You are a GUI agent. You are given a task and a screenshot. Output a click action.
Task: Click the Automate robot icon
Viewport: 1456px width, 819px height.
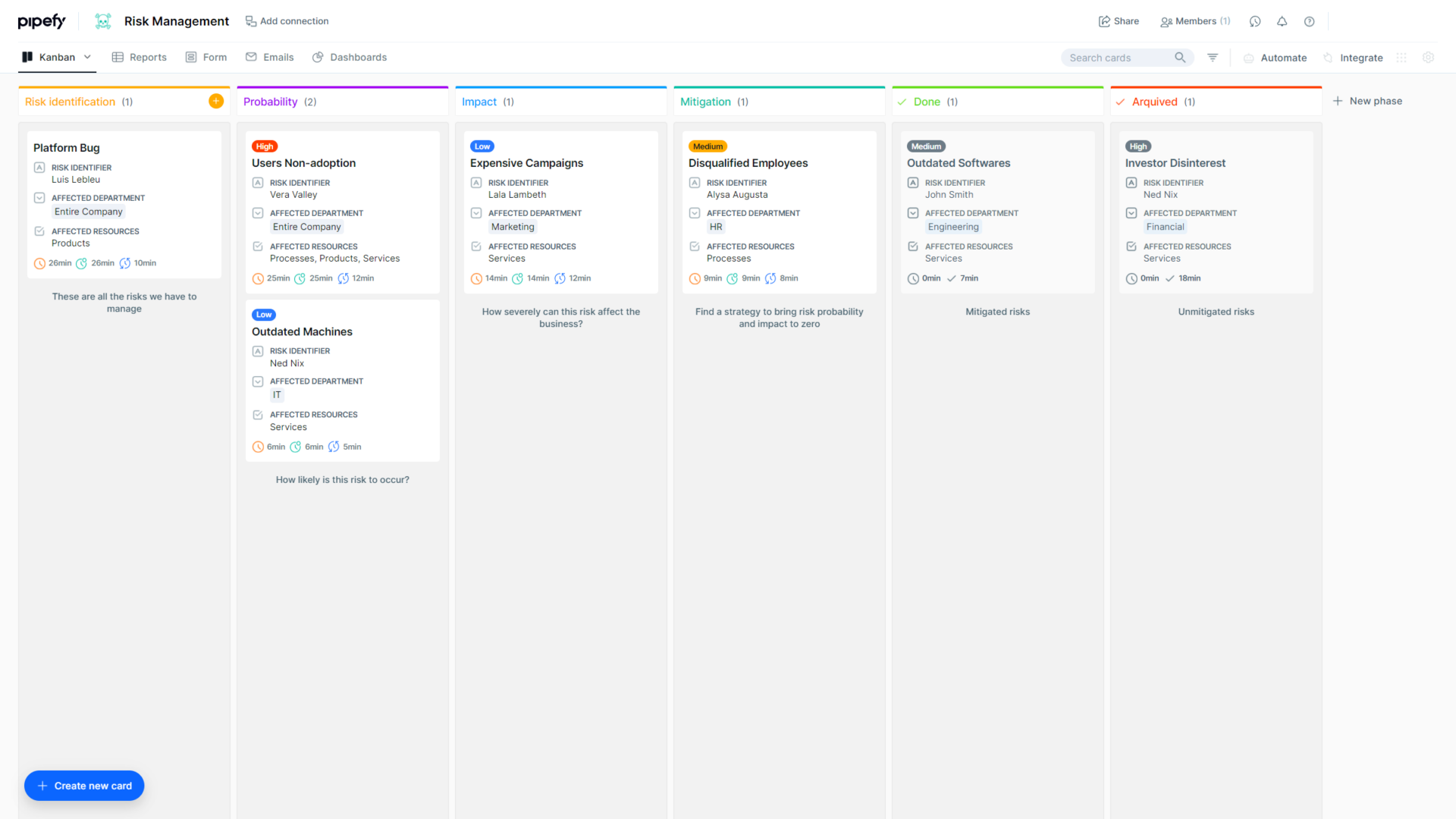[1248, 58]
